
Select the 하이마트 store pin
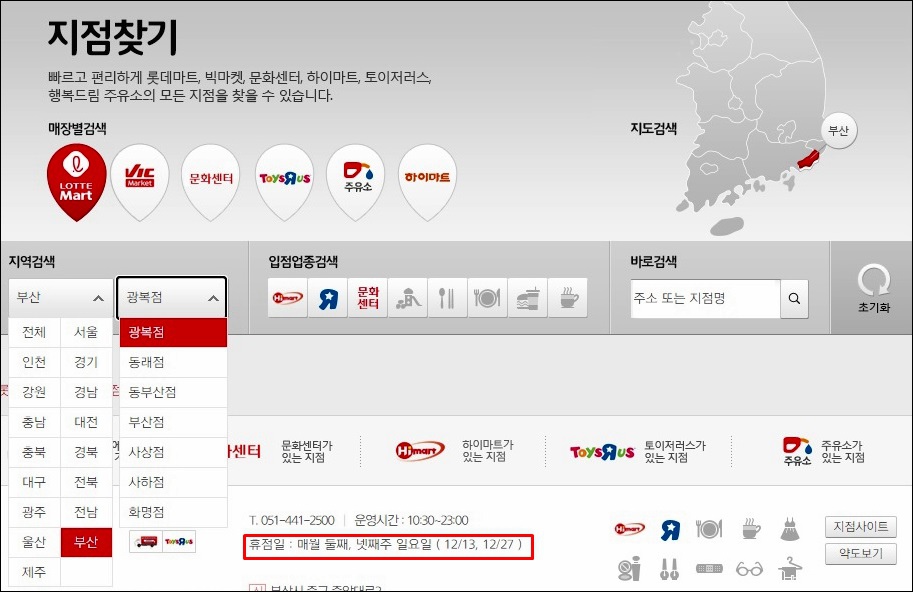(x=427, y=182)
